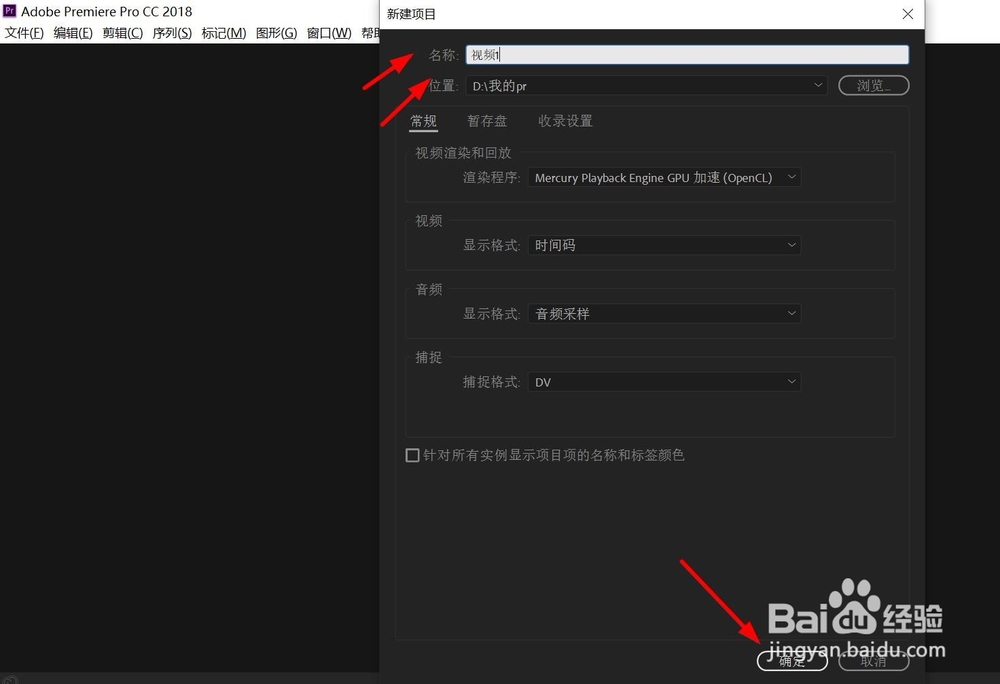Image resolution: width=1000 pixels, height=684 pixels.
Task: Open the audio 显示格式 音频采样 dropdown
Action: [x=664, y=313]
